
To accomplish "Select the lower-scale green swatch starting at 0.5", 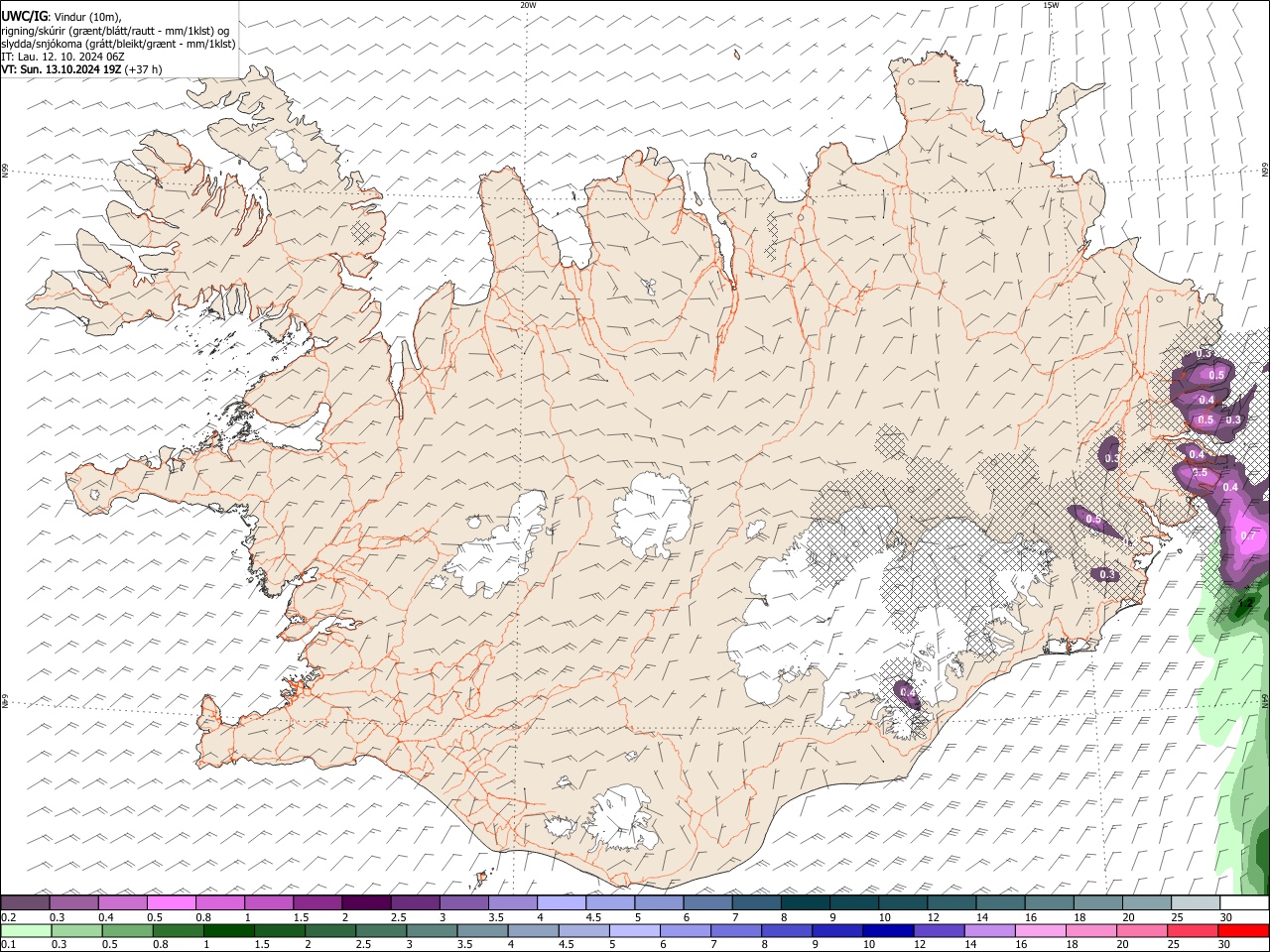I will 127,930.
